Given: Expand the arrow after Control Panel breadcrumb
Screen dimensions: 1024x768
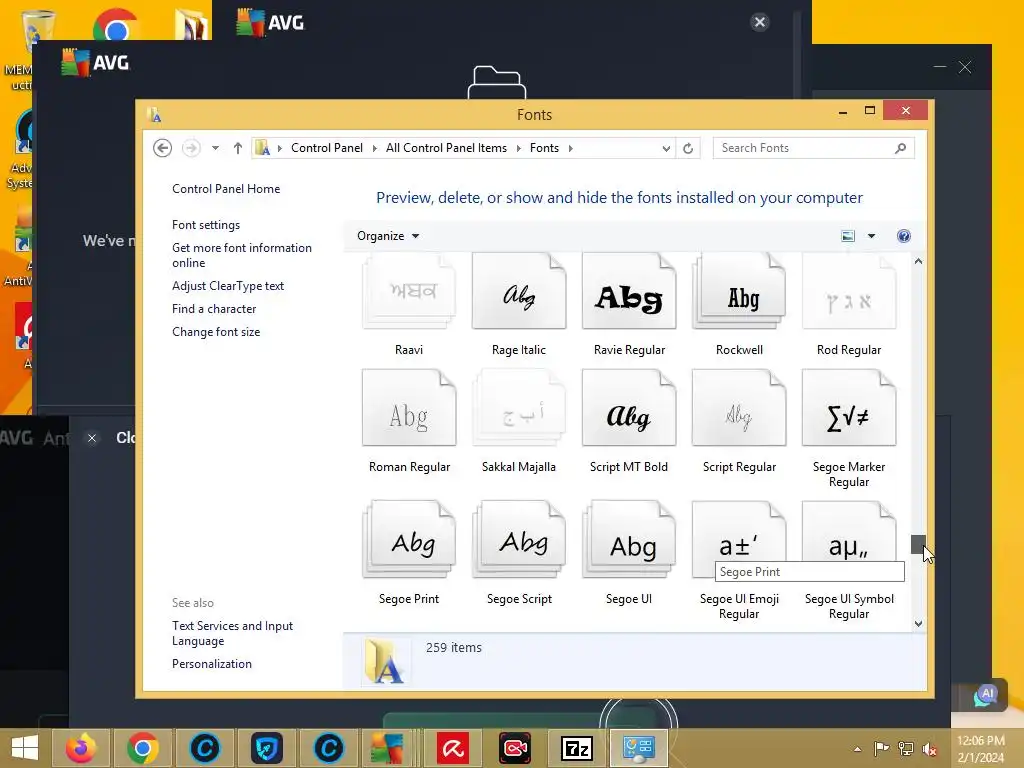Looking at the screenshot, I should tap(374, 148).
